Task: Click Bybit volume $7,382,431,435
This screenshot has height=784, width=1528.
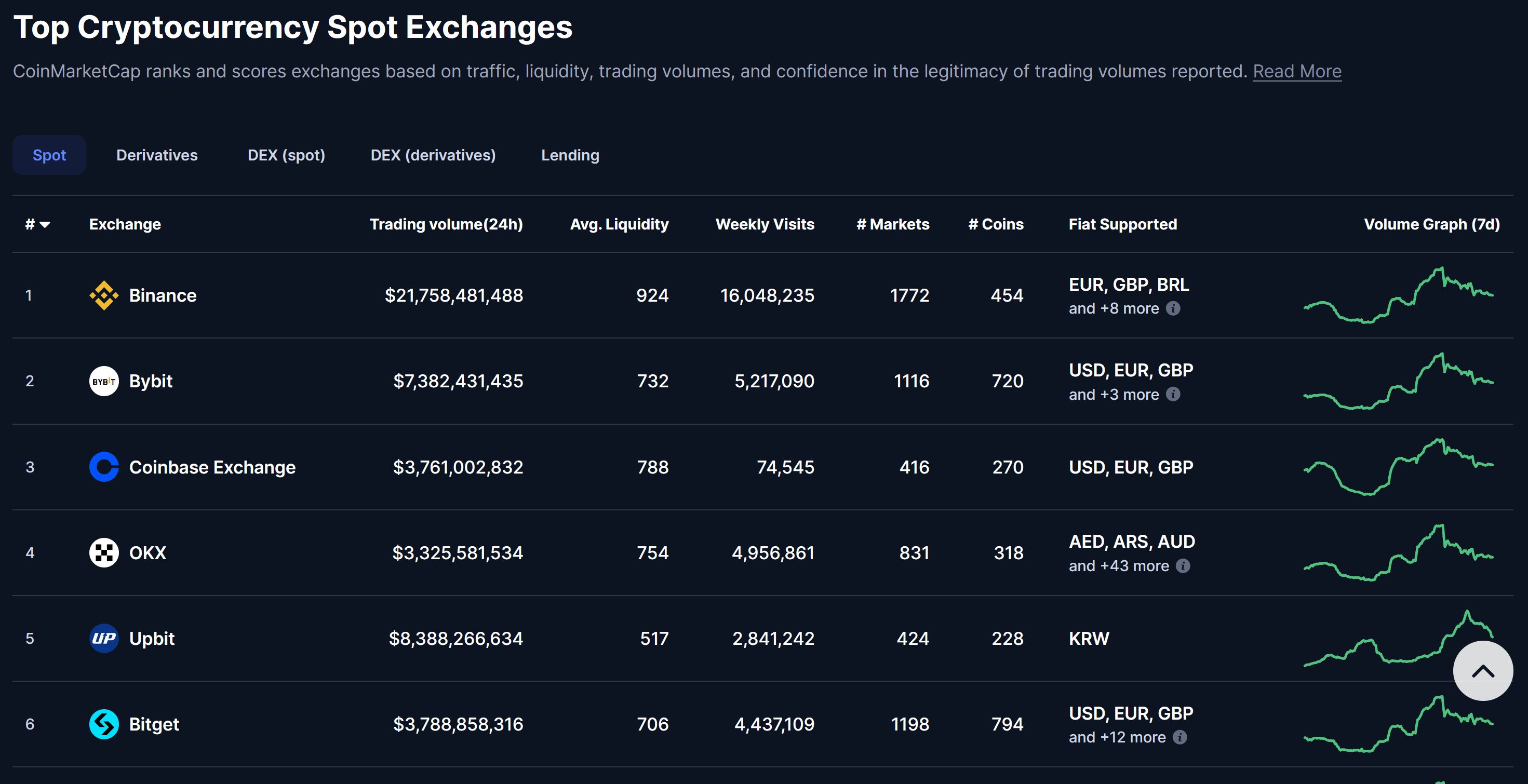Action: [458, 381]
